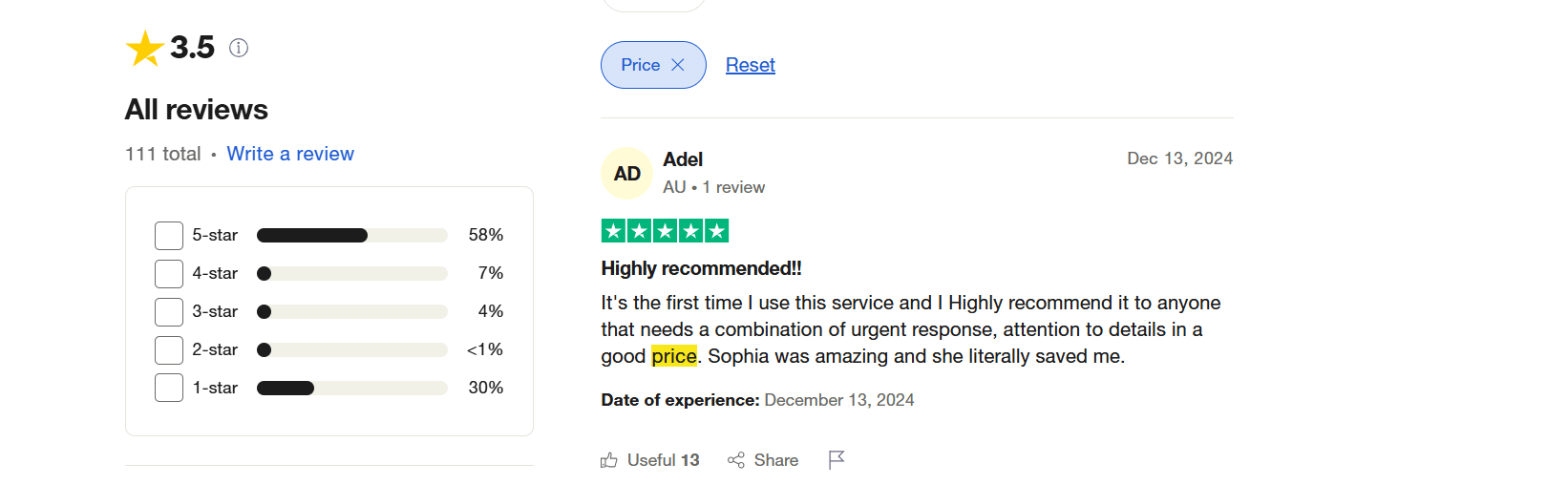Screen dimensions: 1568x485
Task: Open the Write a review link
Action: pos(290,154)
